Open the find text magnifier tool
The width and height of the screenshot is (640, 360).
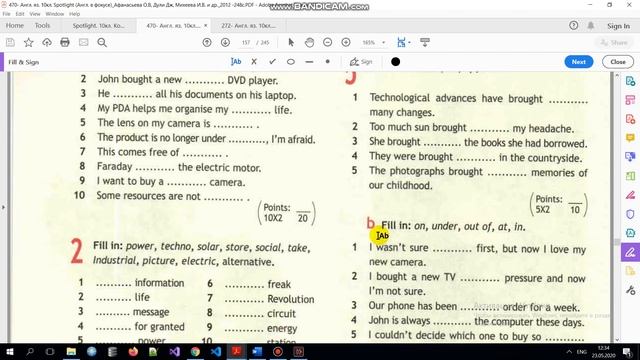coord(102,42)
